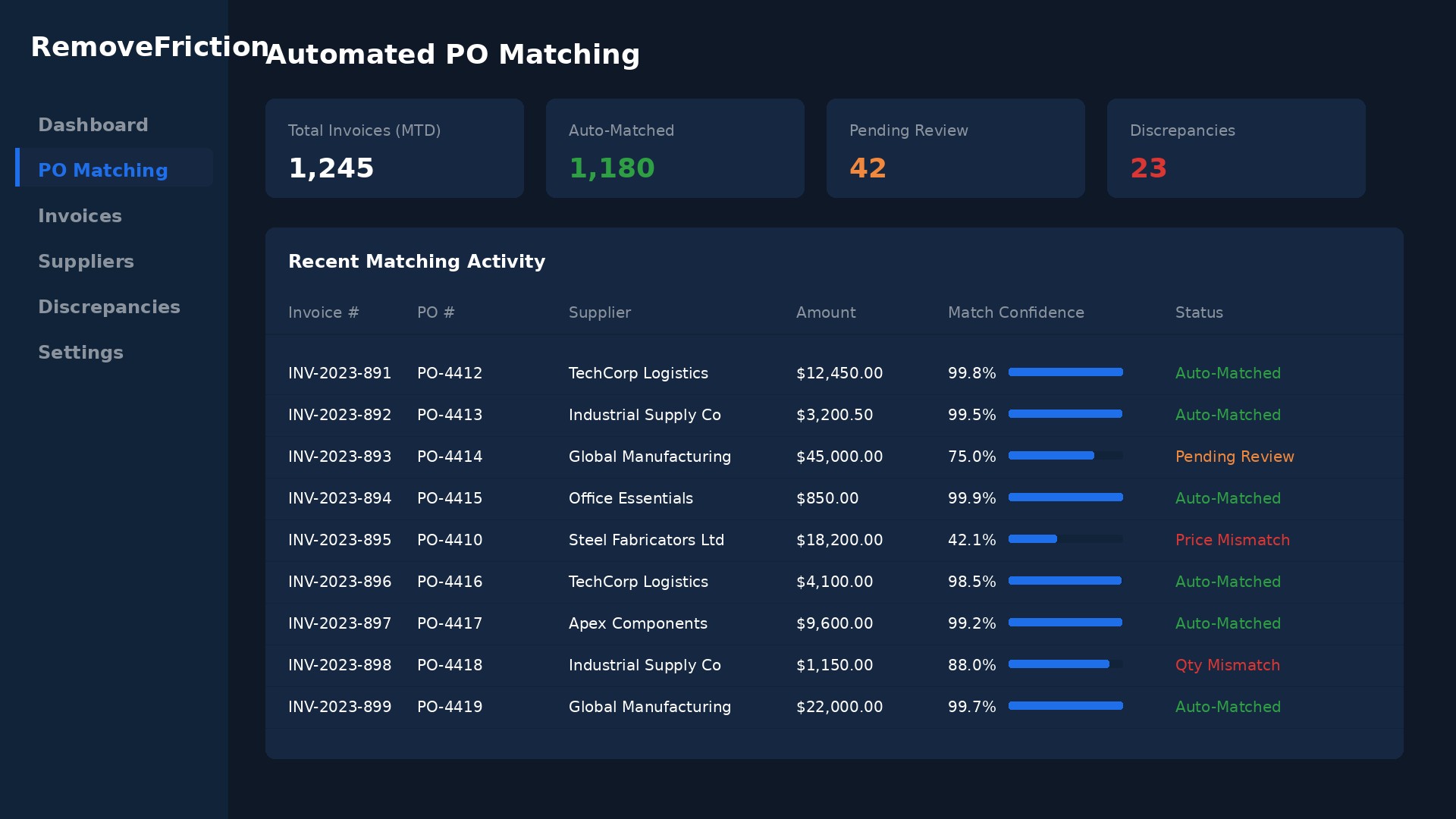Select invoice INV-2023-893 row

[340, 457]
